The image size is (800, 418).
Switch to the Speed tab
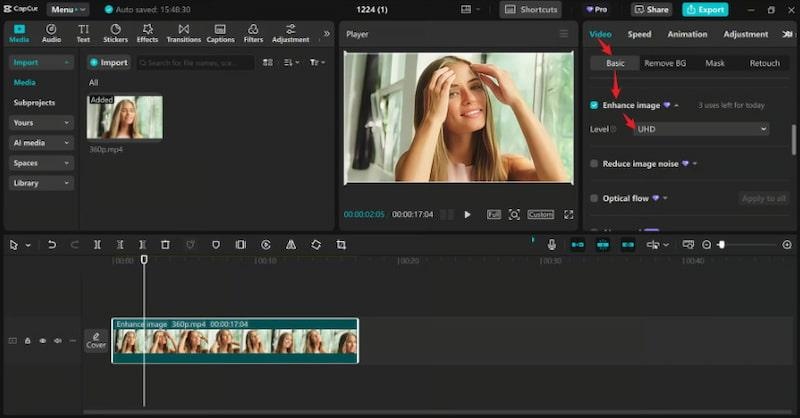pyautogui.click(x=639, y=34)
